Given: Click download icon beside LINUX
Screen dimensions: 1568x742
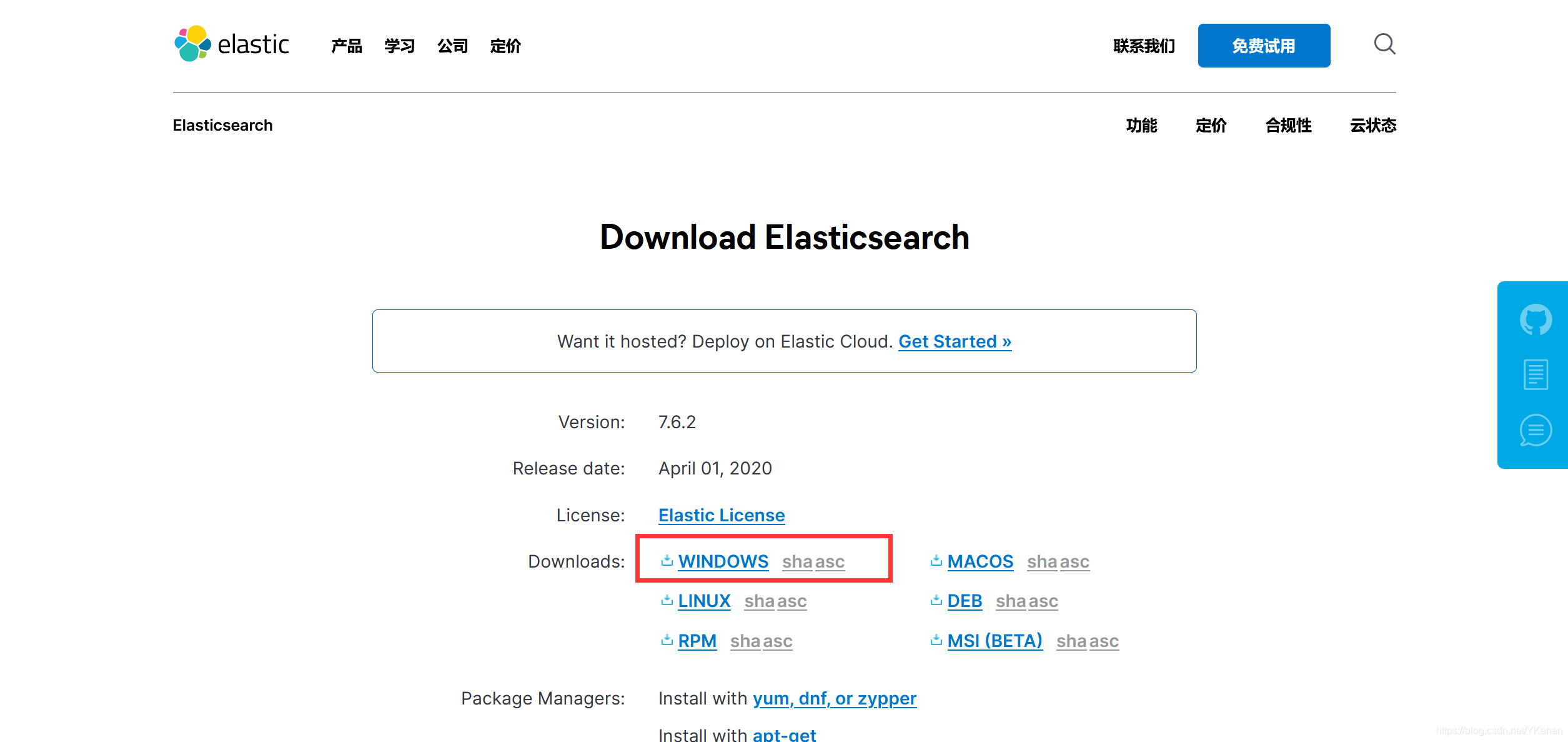Looking at the screenshot, I should [x=667, y=600].
